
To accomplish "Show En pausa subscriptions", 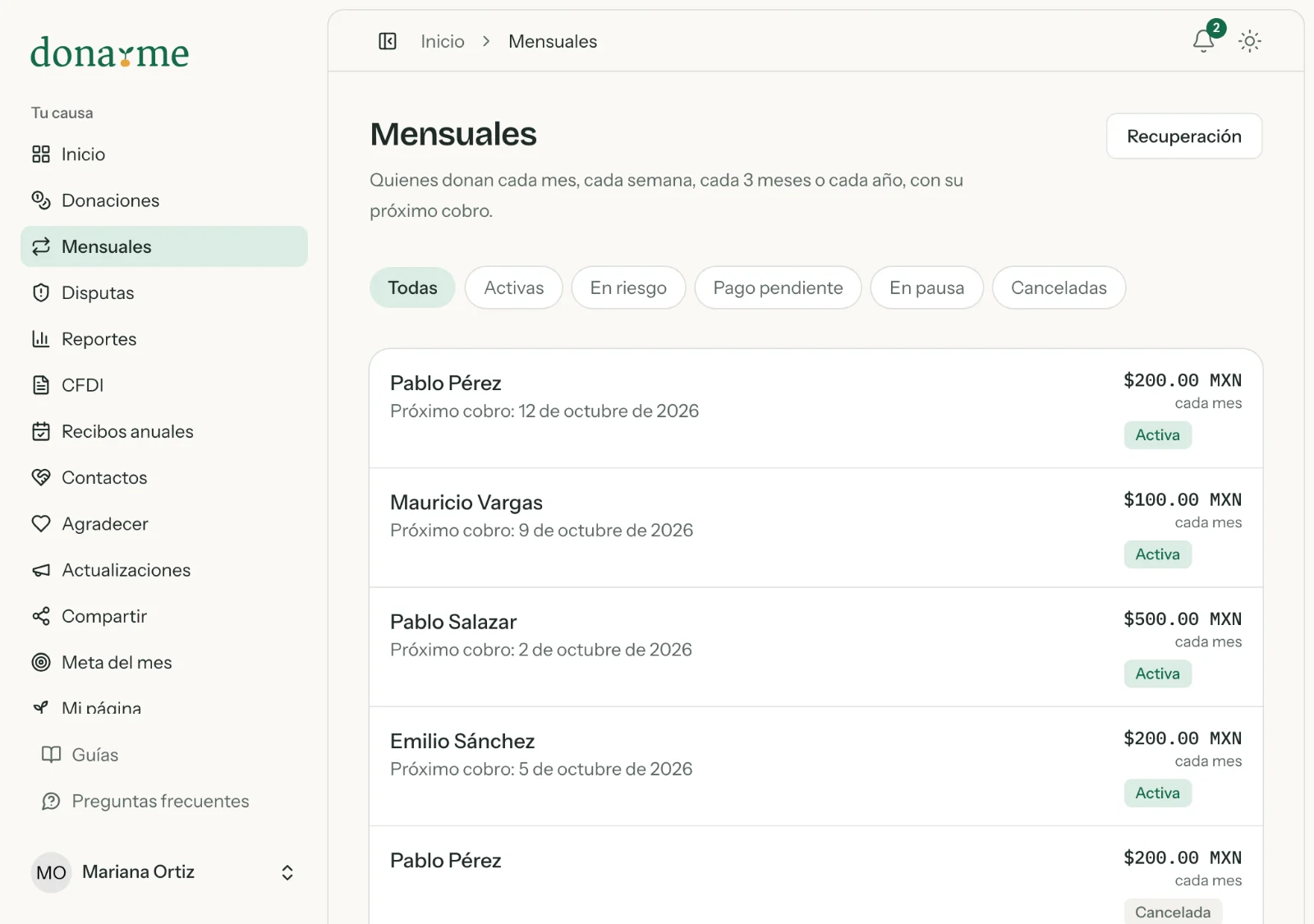I will pyautogui.click(x=926, y=287).
